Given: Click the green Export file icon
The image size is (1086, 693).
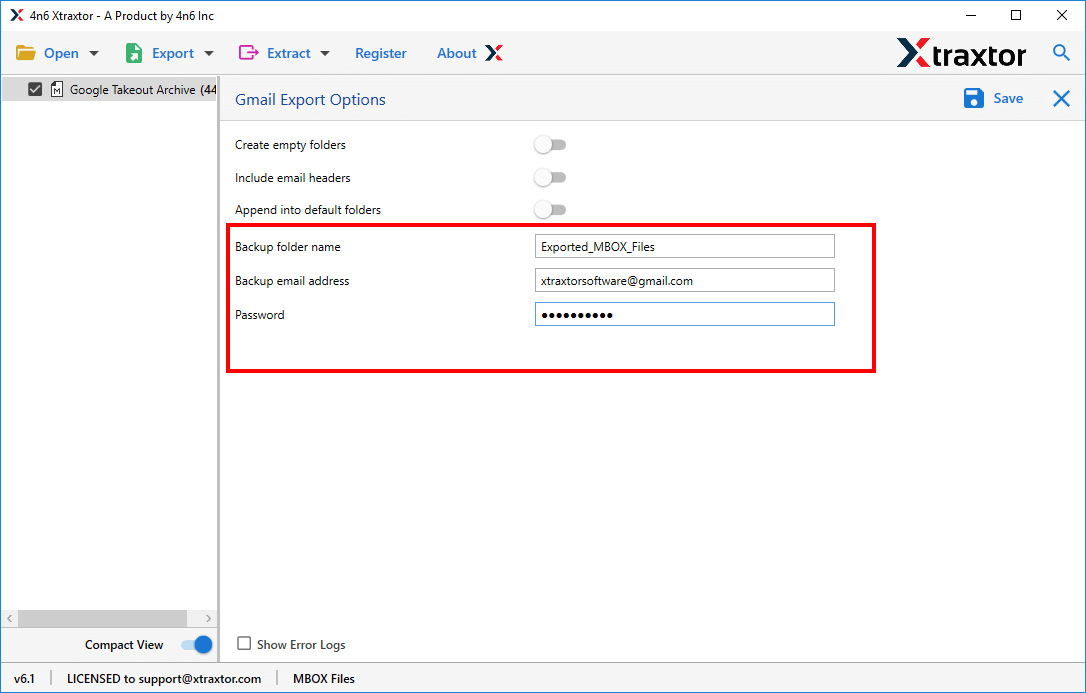Looking at the screenshot, I should 134,53.
